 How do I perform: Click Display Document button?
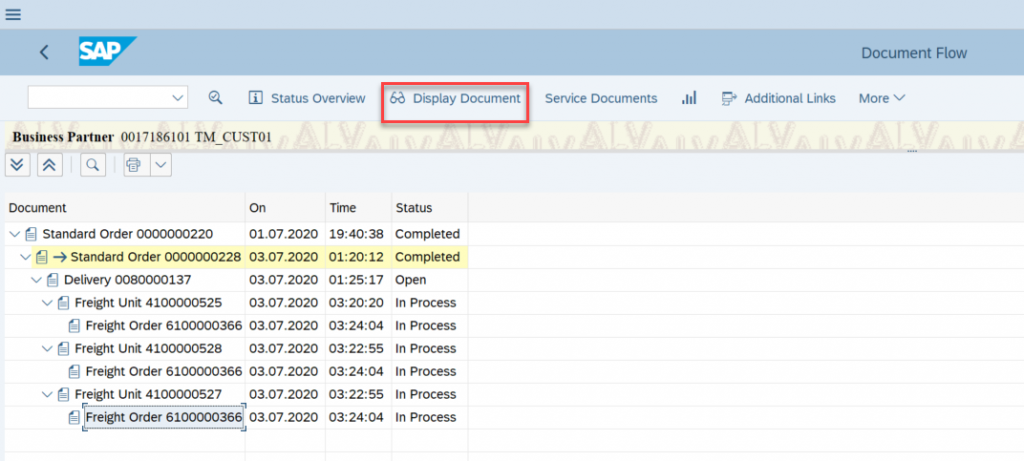click(455, 99)
